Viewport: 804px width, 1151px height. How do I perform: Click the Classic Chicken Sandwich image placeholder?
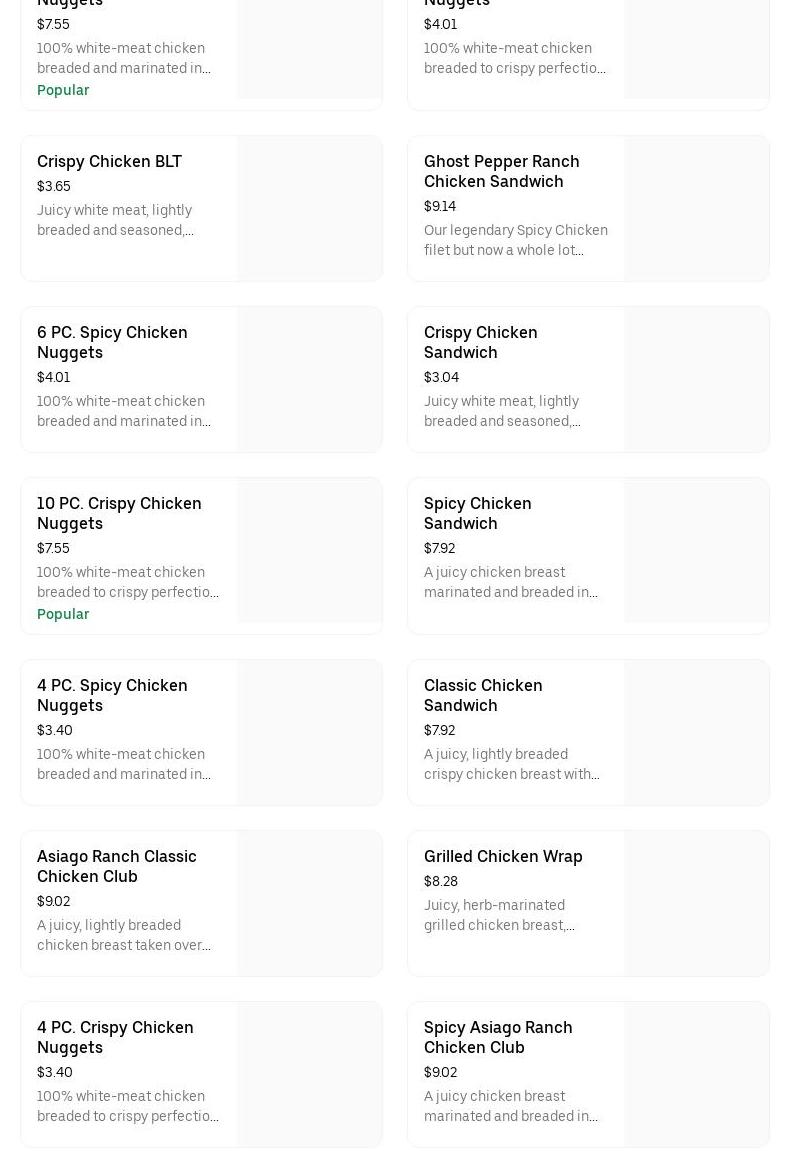point(696,732)
